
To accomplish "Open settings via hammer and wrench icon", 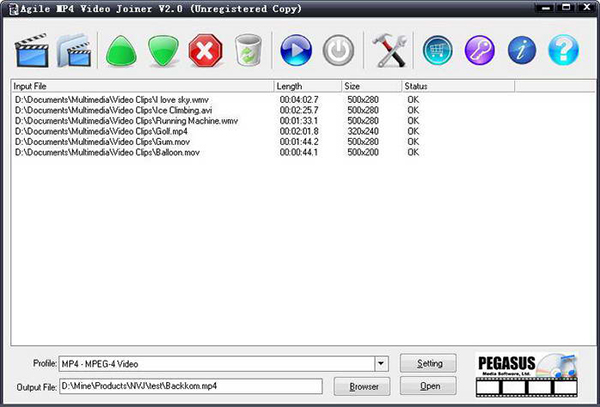I will (x=386, y=49).
